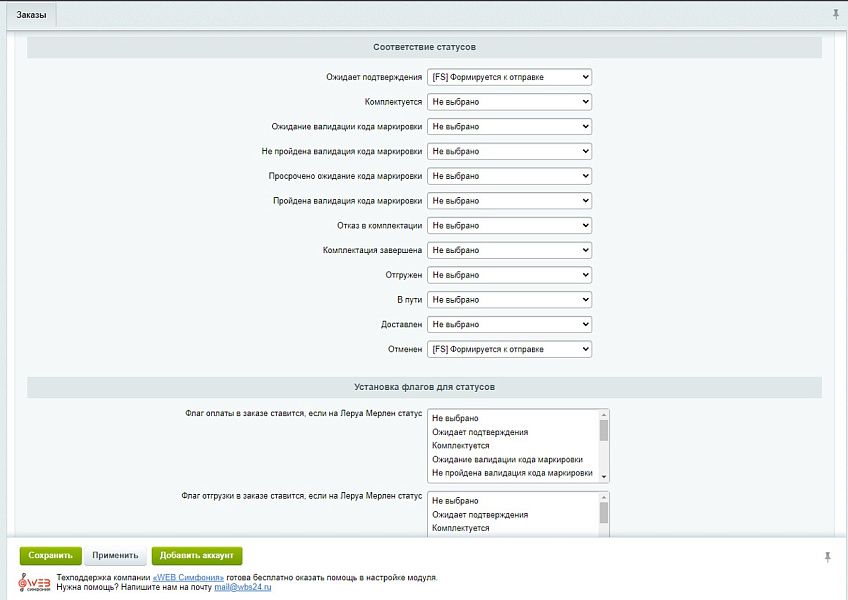Open the Доставлен status dropdown

click(x=509, y=325)
